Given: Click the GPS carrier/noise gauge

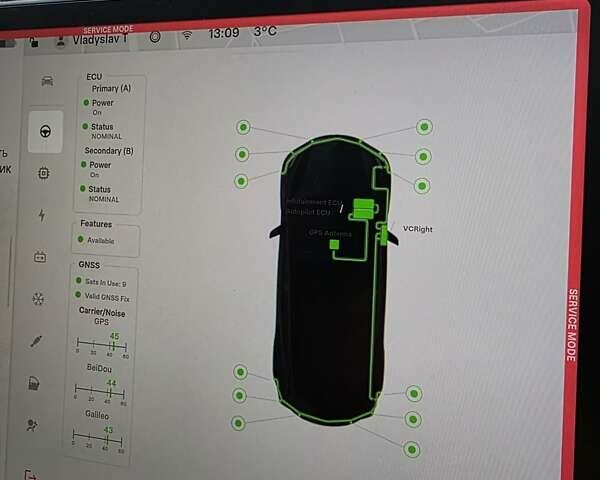Looking at the screenshot, I should [x=100, y=346].
